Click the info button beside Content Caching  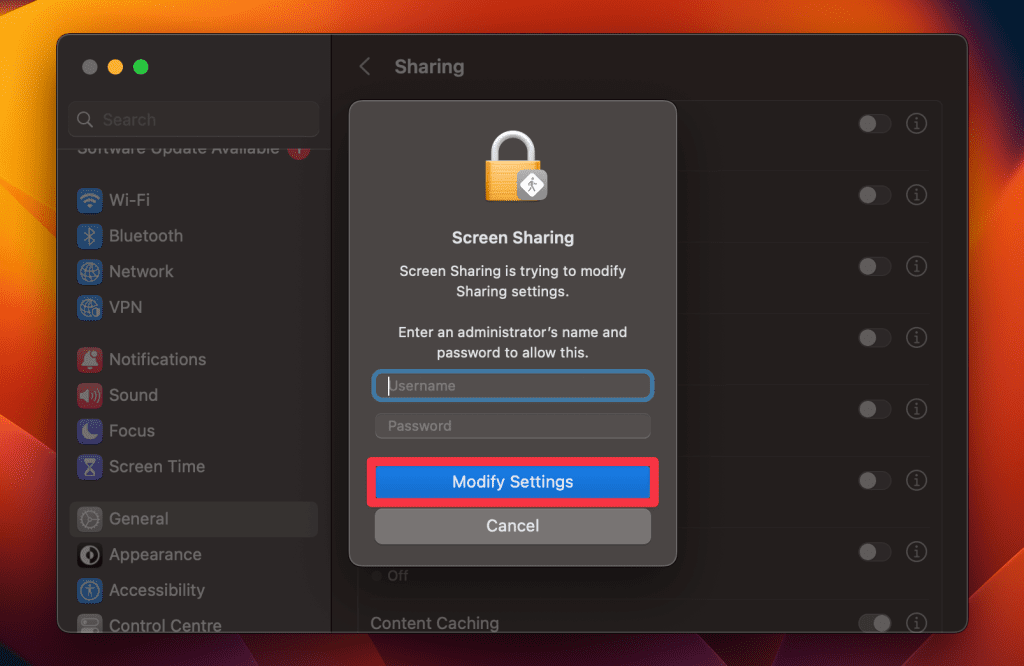[x=916, y=623]
